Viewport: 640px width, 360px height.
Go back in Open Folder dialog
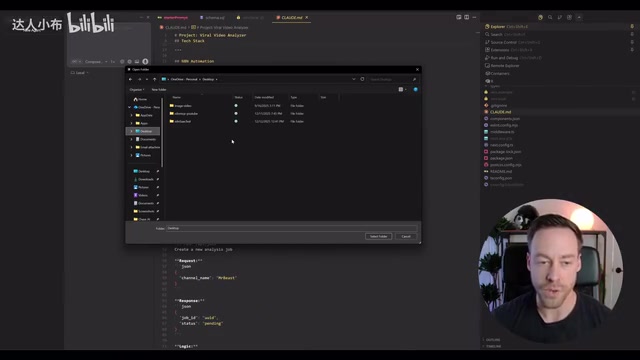point(131,79)
